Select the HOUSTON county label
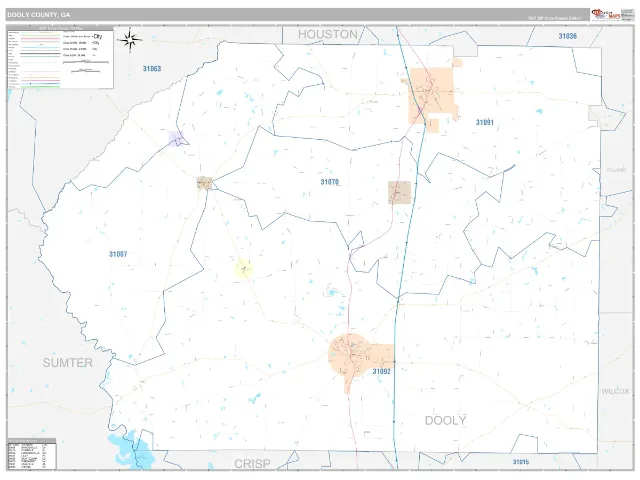 pos(328,34)
